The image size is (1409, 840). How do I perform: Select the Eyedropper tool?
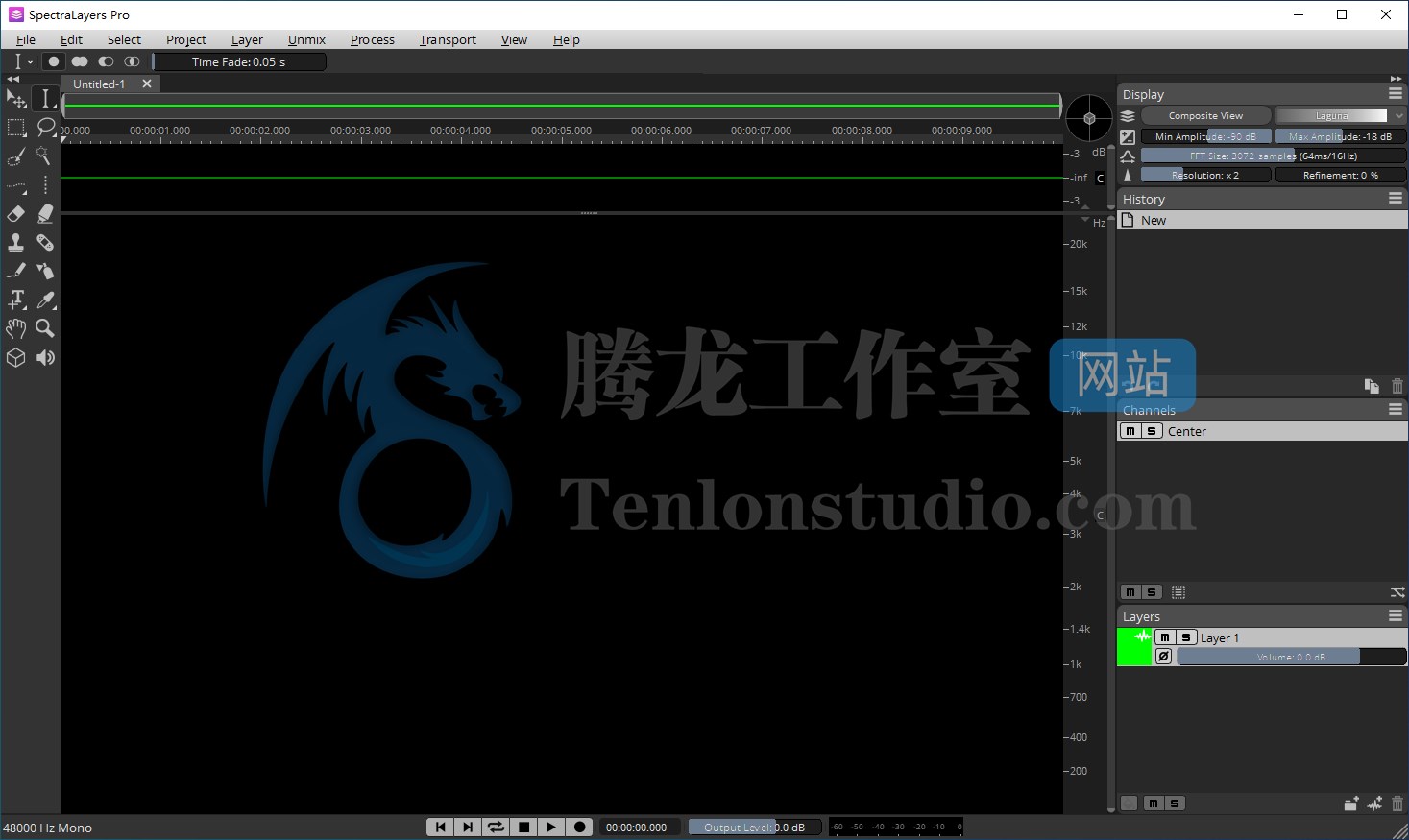coord(45,300)
